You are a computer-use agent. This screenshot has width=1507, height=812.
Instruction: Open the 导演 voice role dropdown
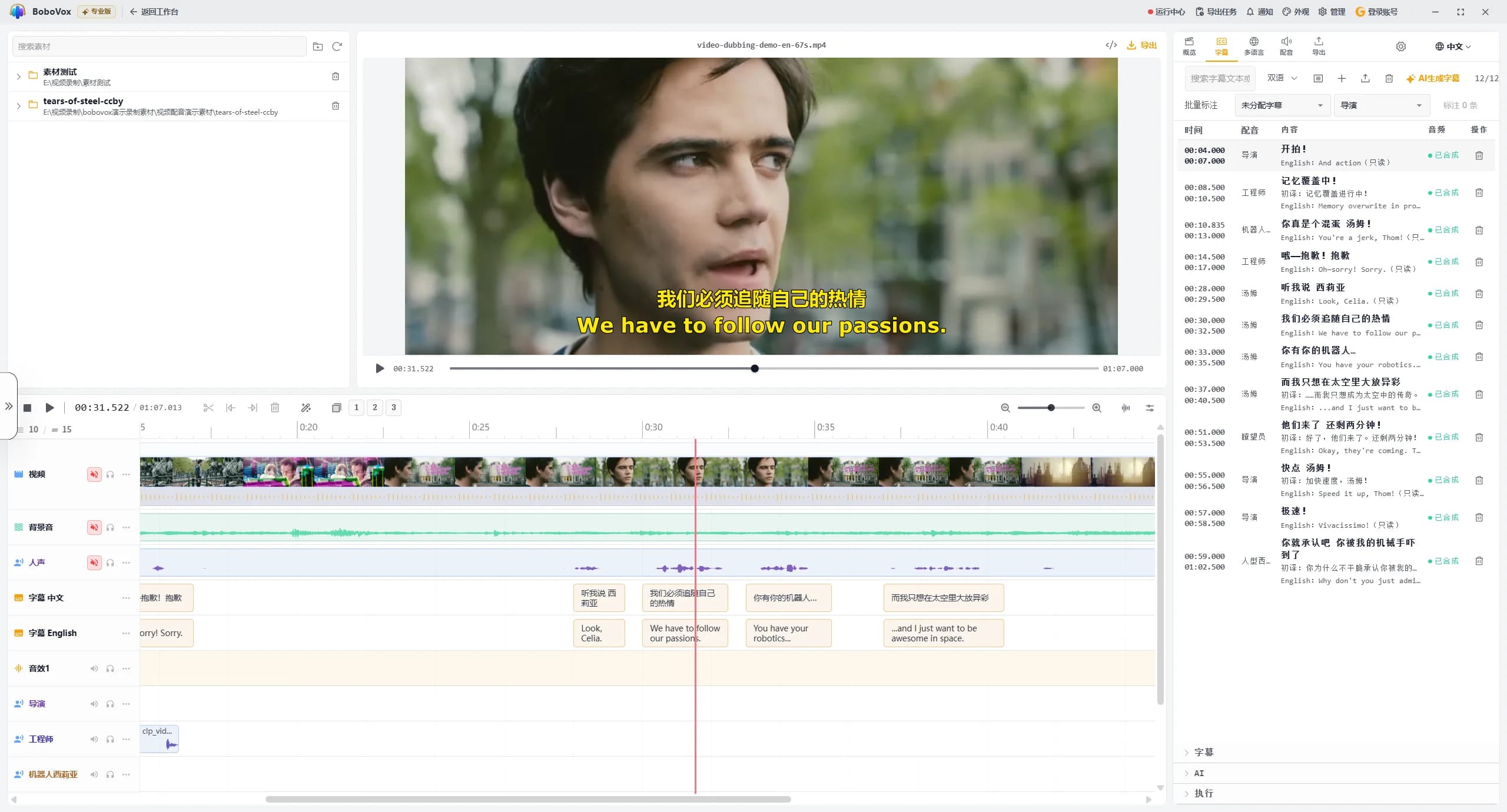1381,105
